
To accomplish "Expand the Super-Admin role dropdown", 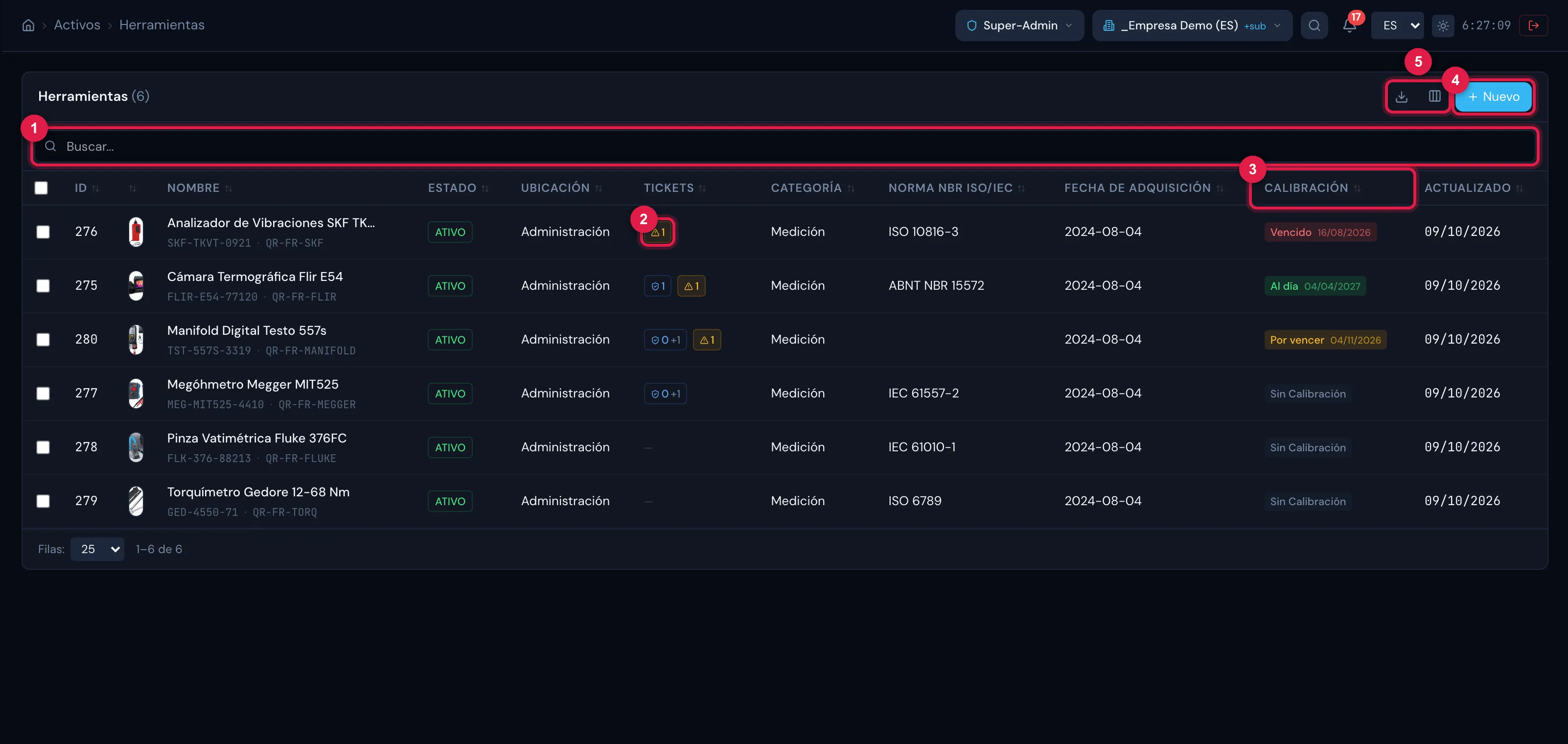I will coord(1019,25).
